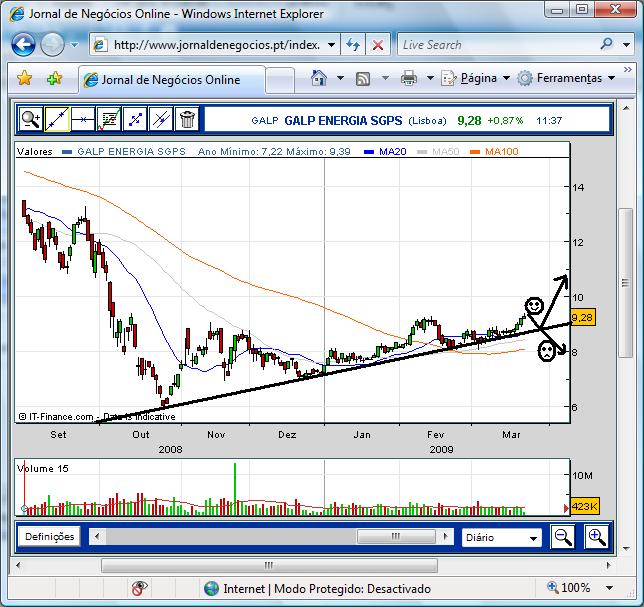Zoom in chart with plus magnifier
The width and height of the screenshot is (644, 607).
(596, 537)
